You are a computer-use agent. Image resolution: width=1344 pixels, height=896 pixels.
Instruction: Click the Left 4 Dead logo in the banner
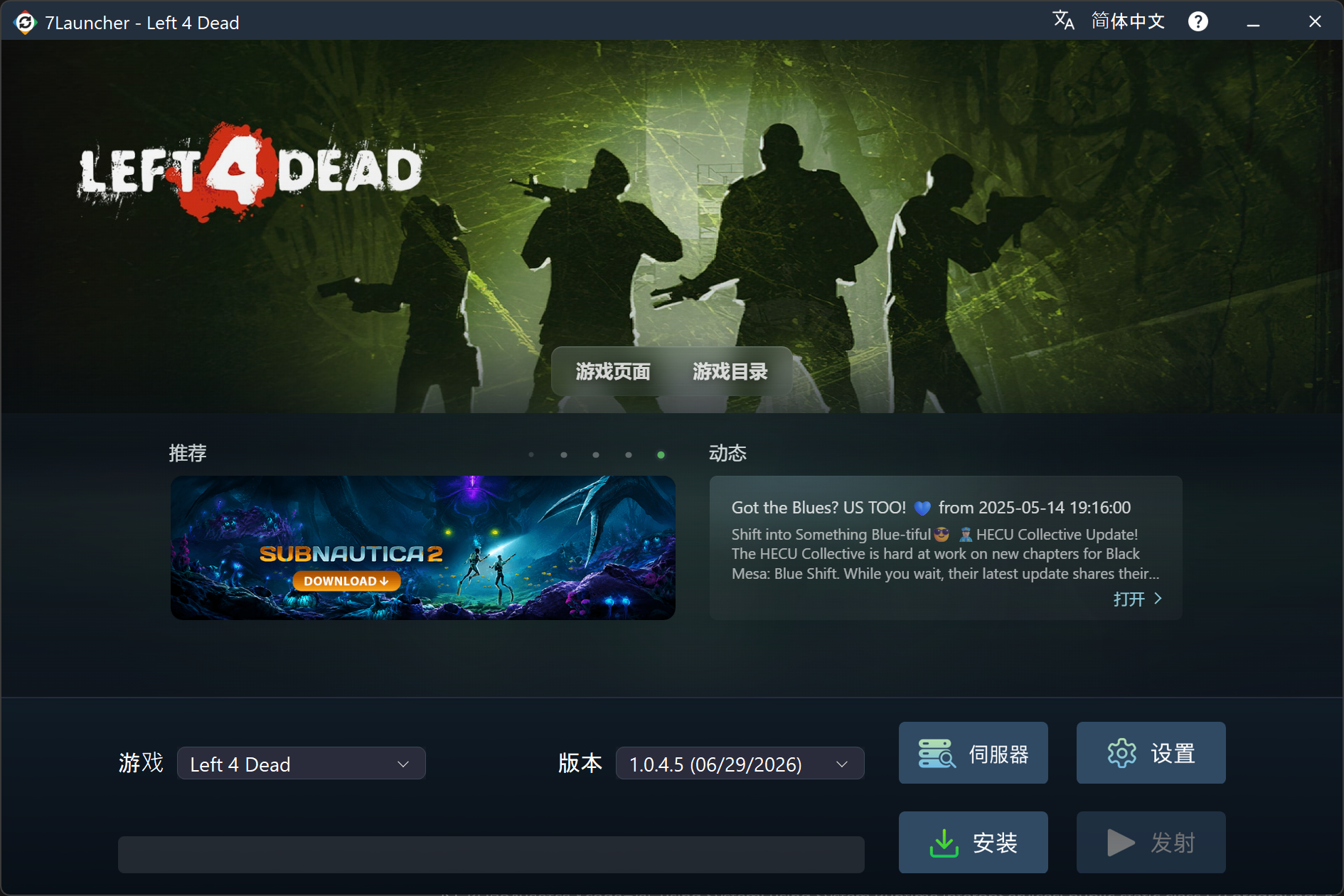pos(250,172)
